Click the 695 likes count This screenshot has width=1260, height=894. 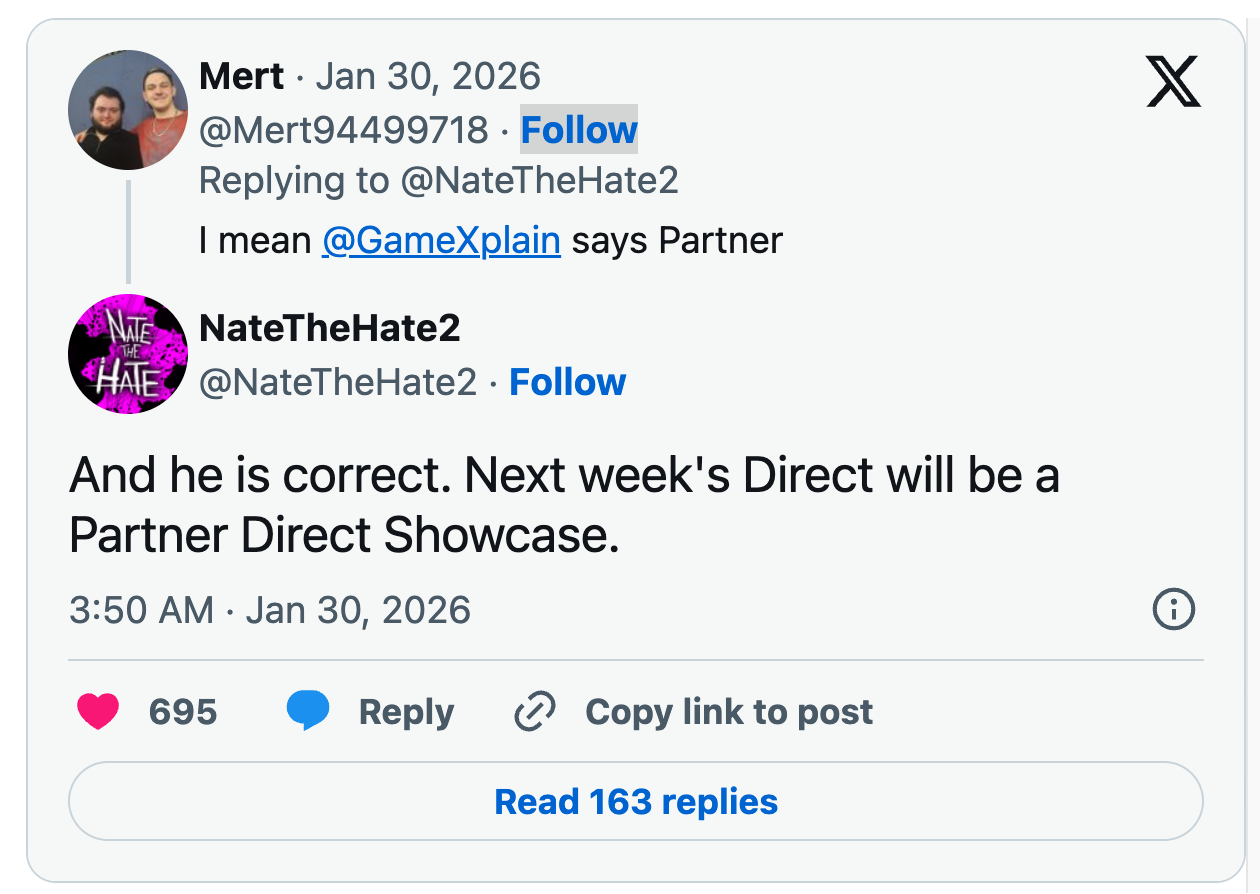click(183, 712)
